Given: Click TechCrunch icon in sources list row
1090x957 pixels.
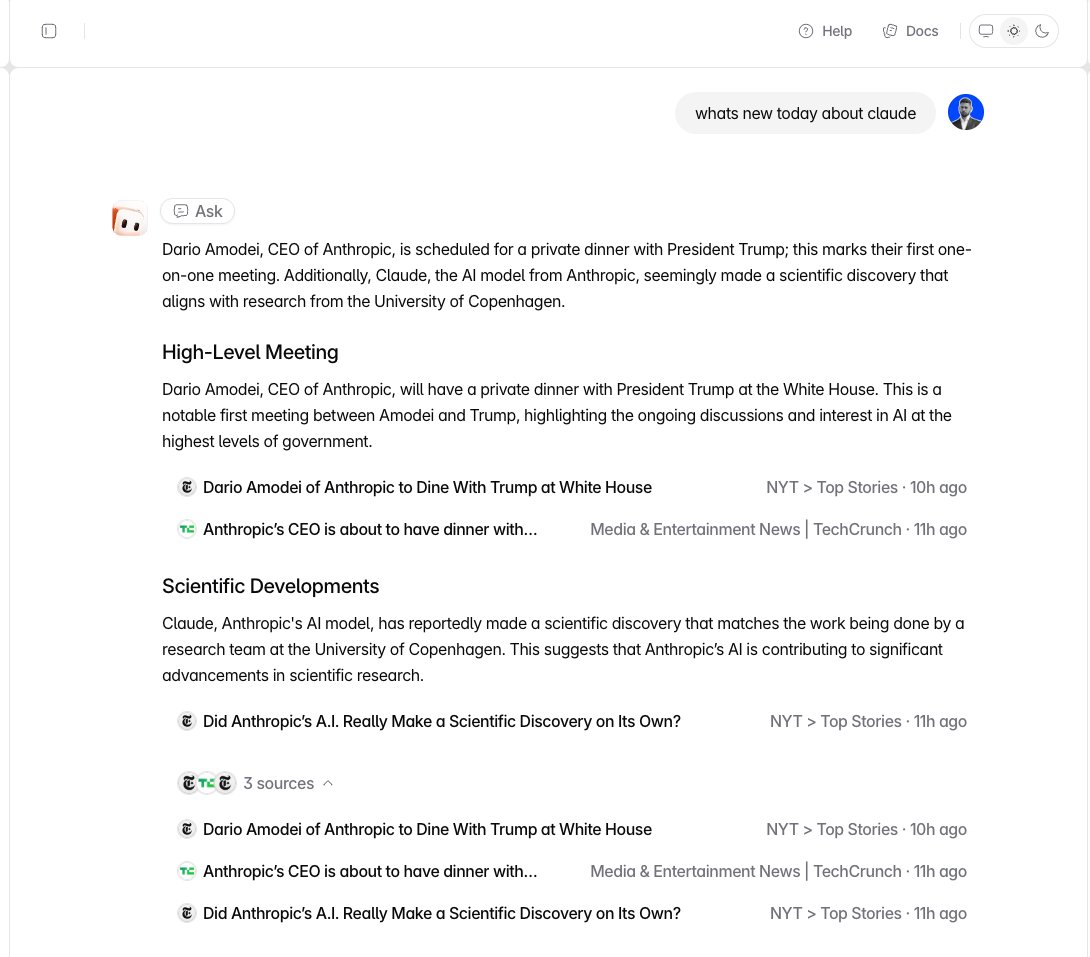Looking at the screenshot, I should click(x=186, y=872).
